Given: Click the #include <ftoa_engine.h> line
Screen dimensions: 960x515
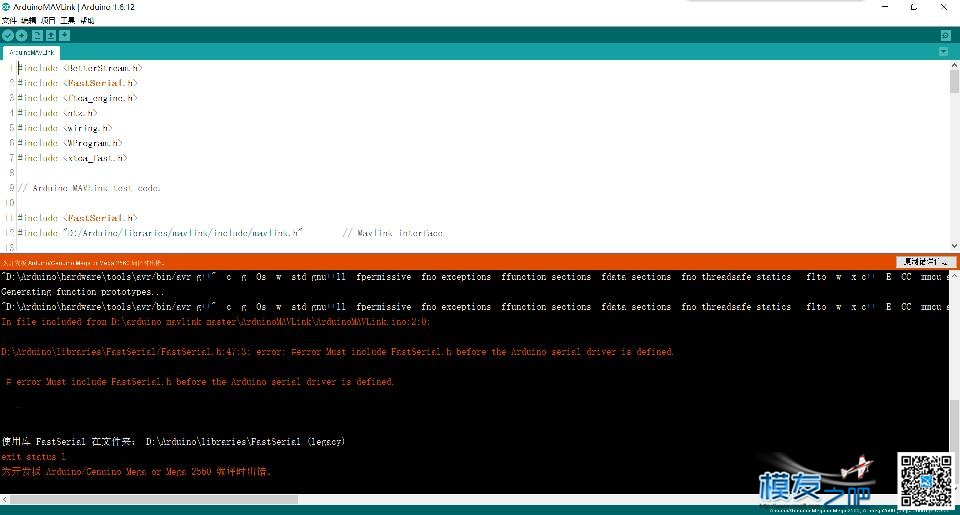Looking at the screenshot, I should [x=77, y=98].
